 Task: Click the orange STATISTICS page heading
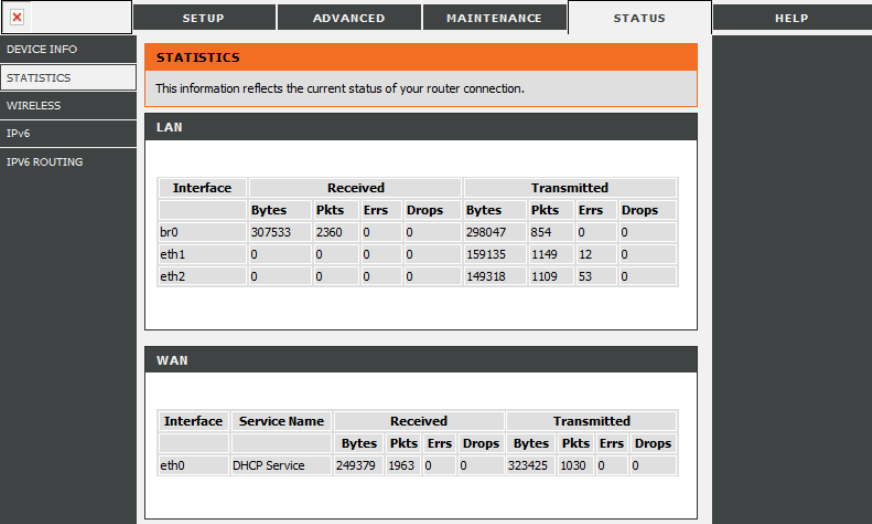(420, 57)
